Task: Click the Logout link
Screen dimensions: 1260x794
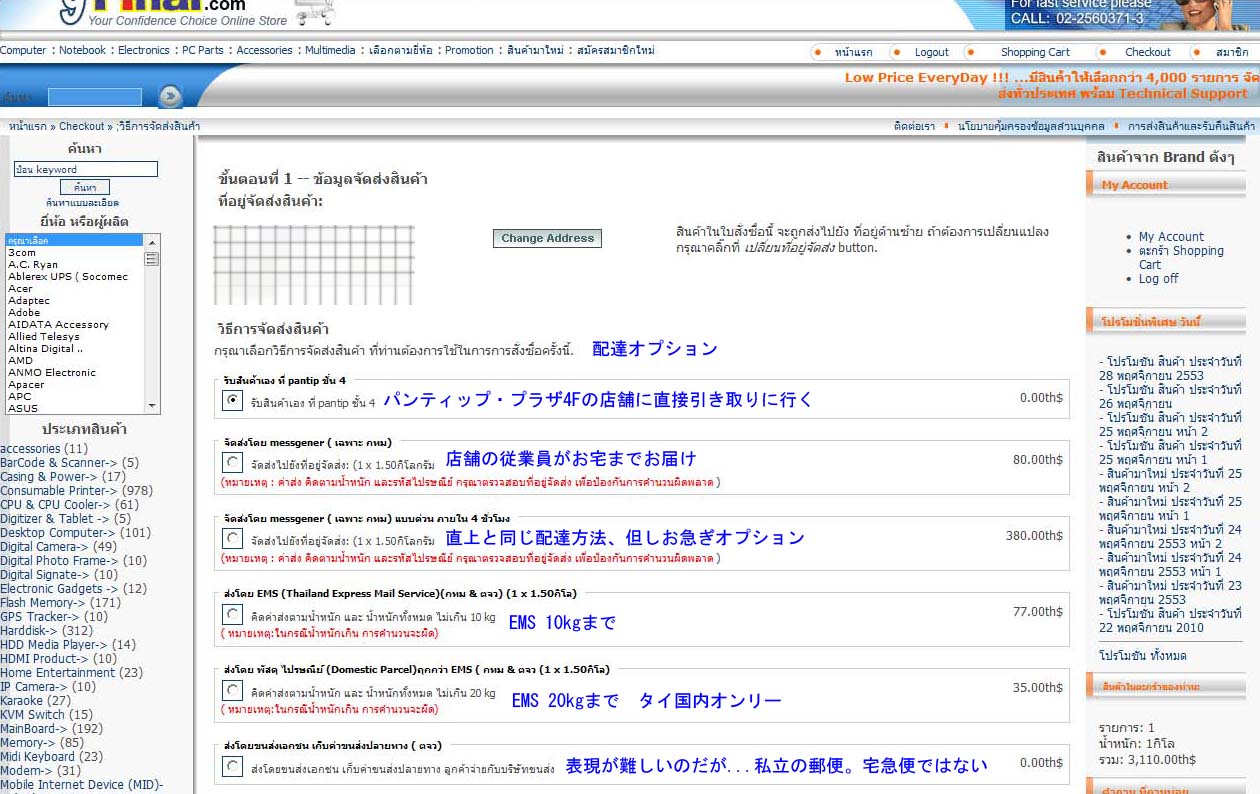Action: 932,52
